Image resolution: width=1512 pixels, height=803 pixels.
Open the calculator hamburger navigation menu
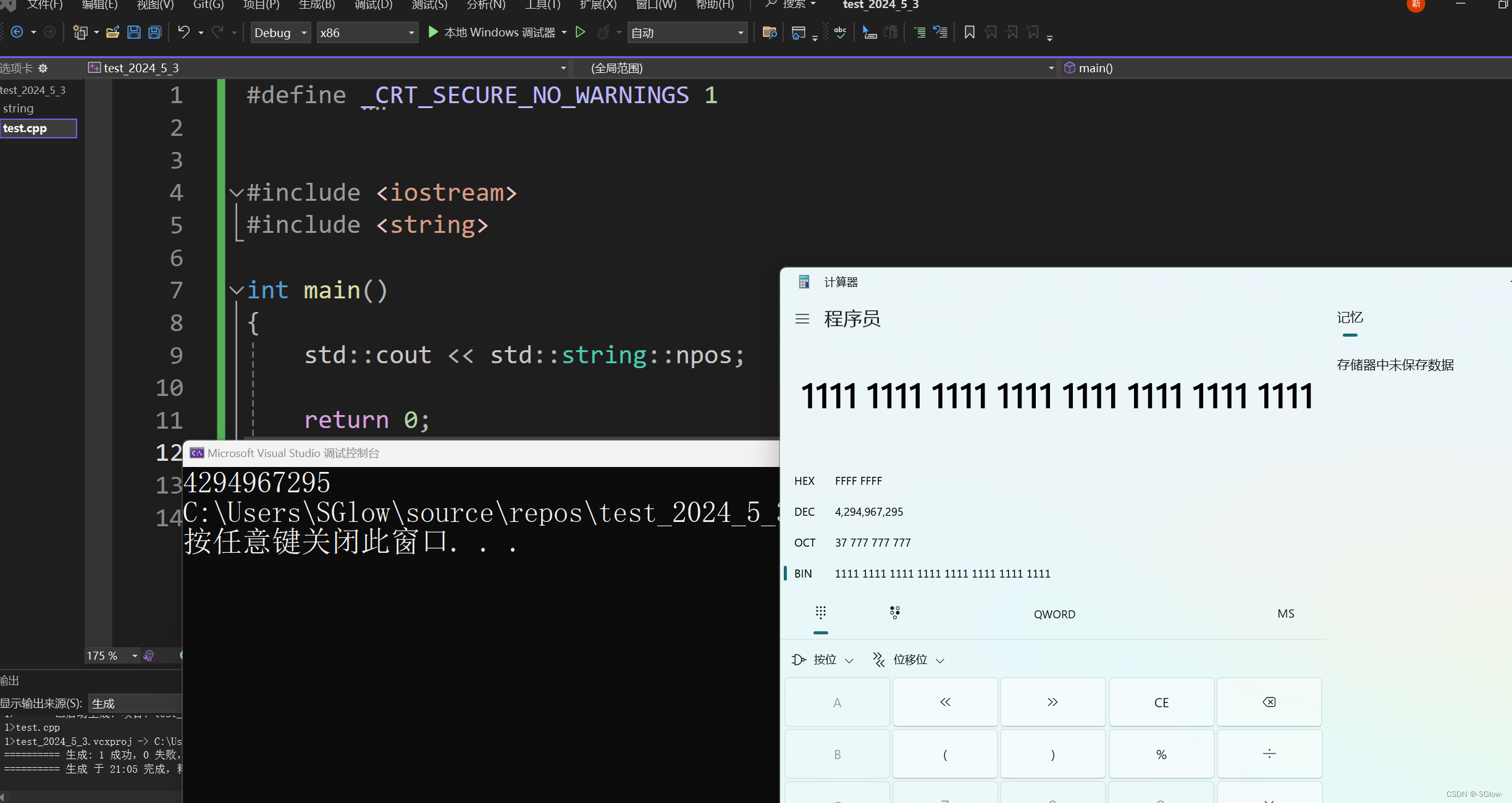(x=802, y=319)
